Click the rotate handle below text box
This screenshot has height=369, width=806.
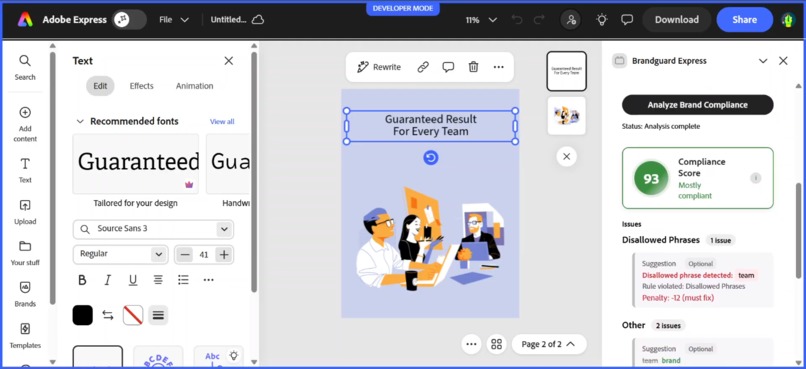(x=431, y=158)
